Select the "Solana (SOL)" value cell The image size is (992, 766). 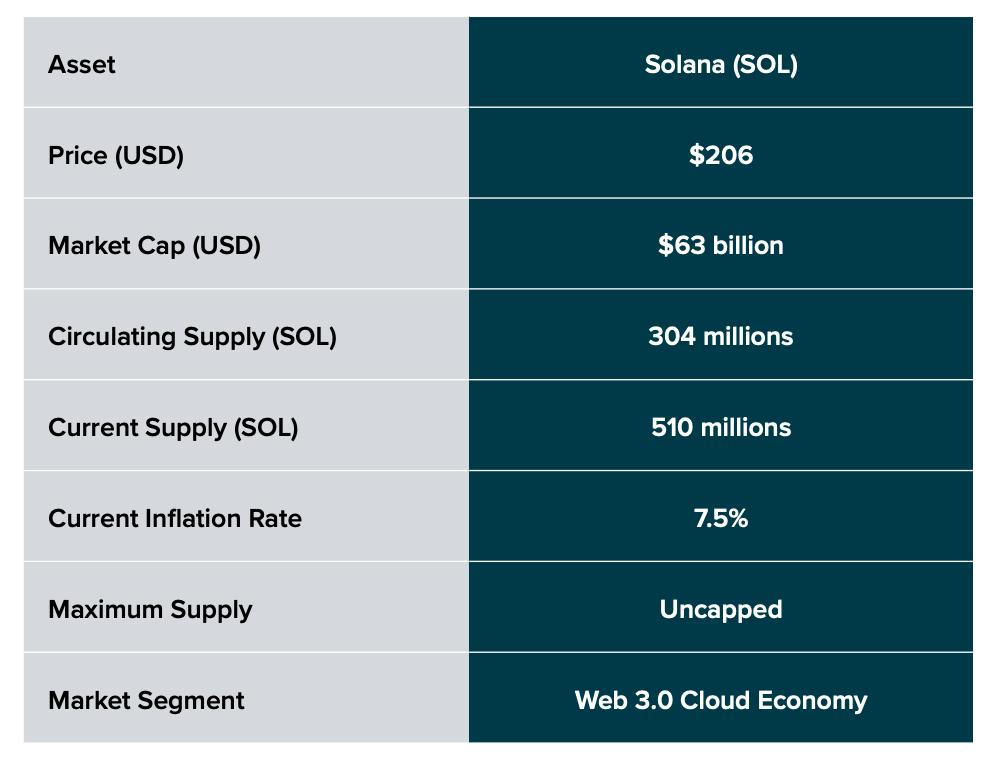tap(720, 65)
